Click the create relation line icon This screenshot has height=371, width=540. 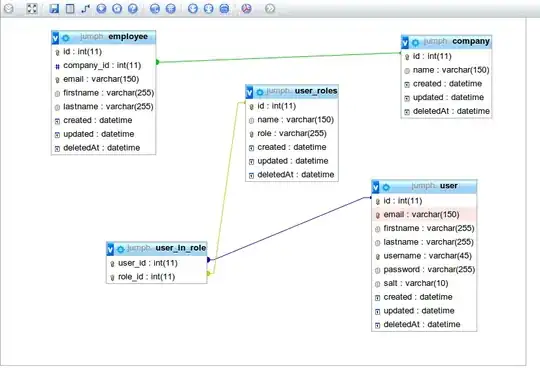point(85,9)
